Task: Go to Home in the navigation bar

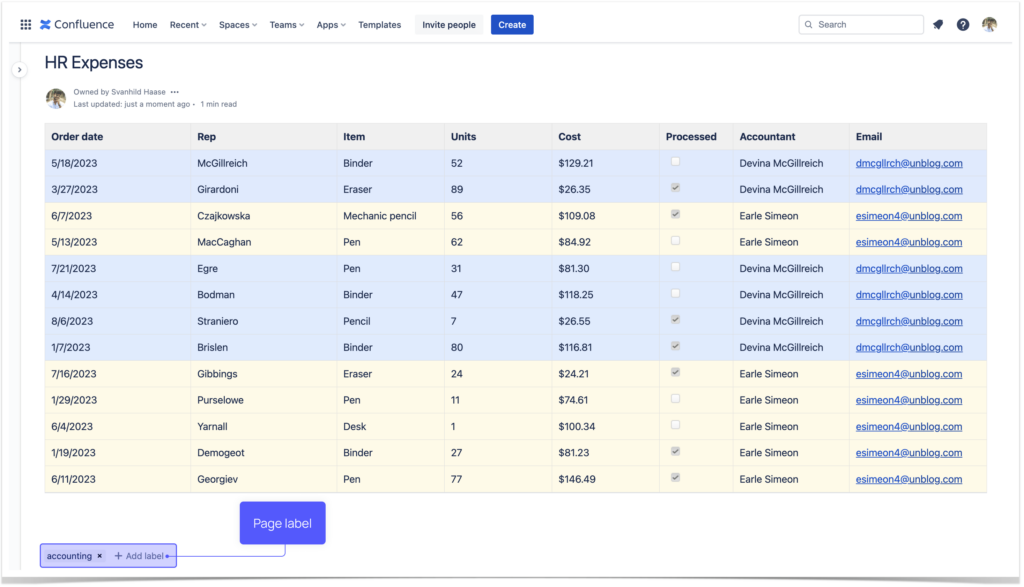Action: pyautogui.click(x=144, y=24)
